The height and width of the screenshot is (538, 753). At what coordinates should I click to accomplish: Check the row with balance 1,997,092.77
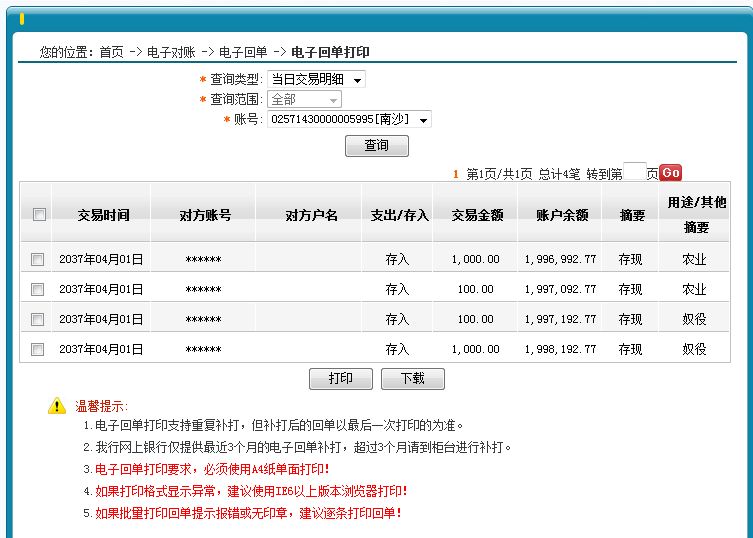point(37,289)
